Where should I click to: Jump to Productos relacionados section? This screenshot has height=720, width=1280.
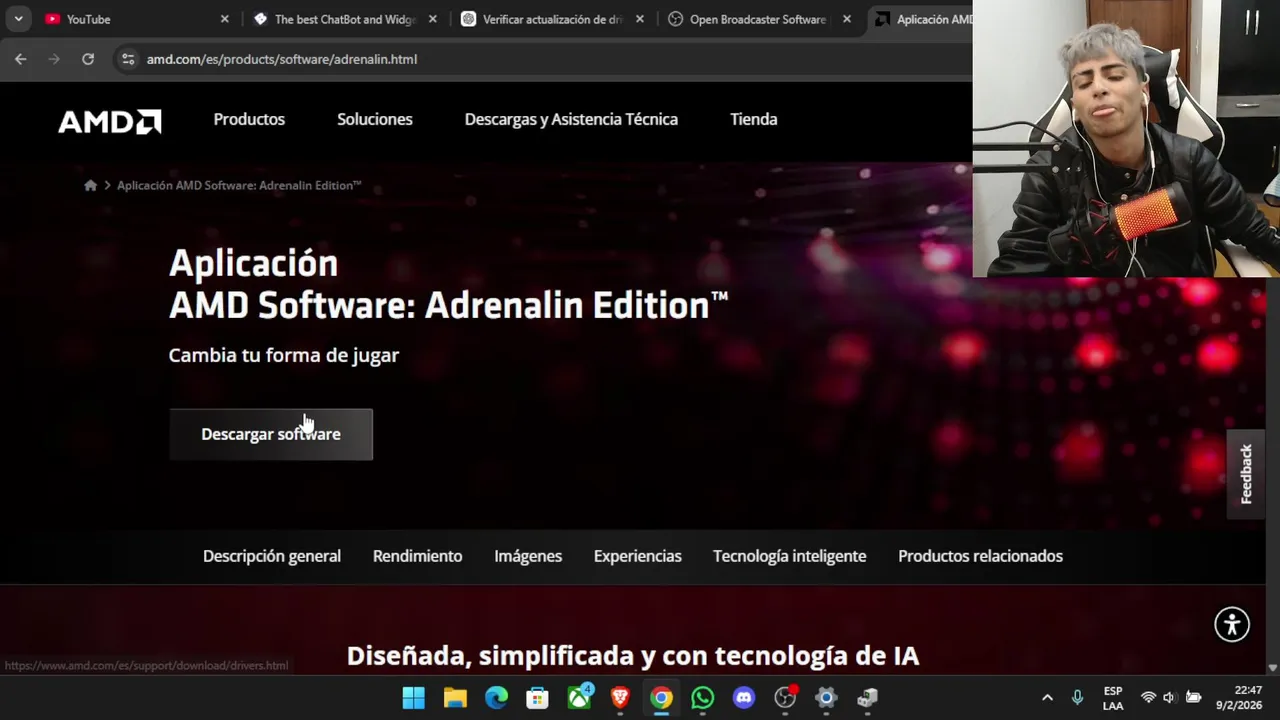coord(980,556)
